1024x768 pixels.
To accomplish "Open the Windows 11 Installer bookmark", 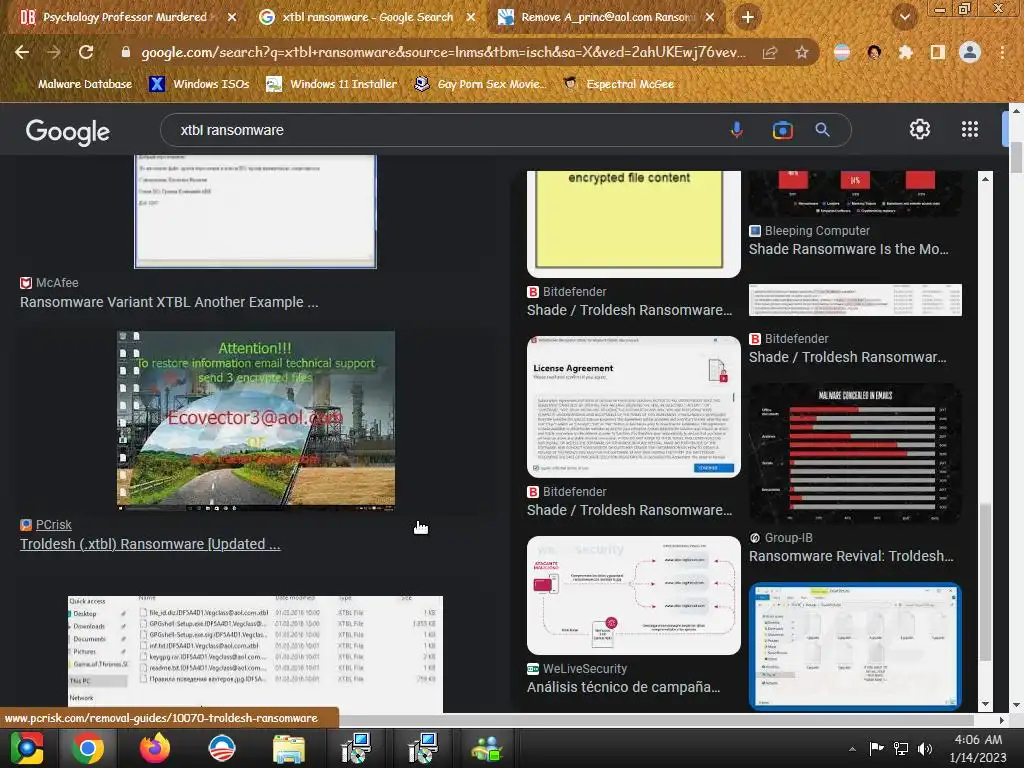I will pyautogui.click(x=332, y=84).
